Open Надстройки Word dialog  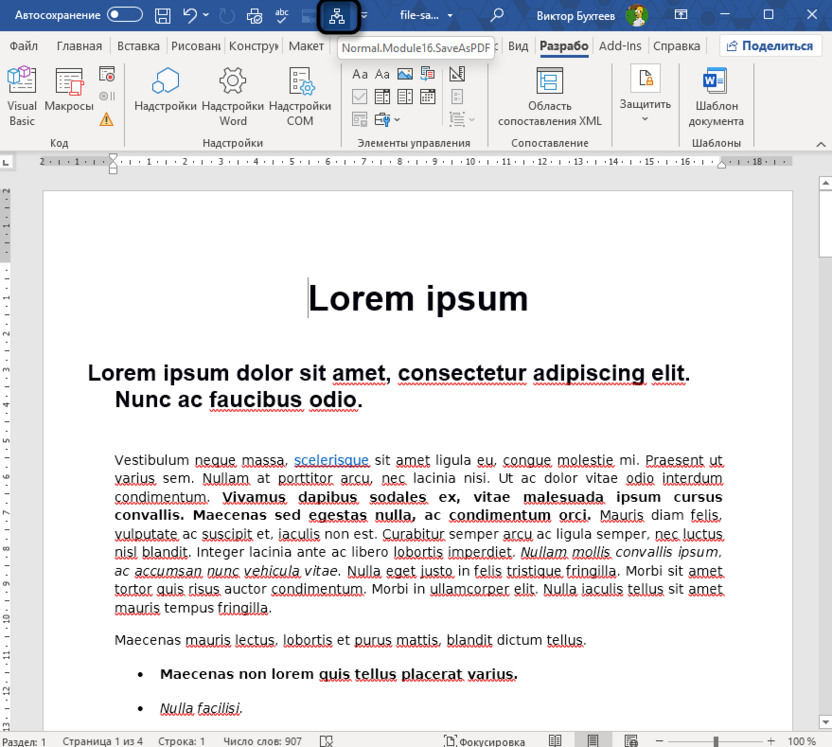click(x=232, y=96)
